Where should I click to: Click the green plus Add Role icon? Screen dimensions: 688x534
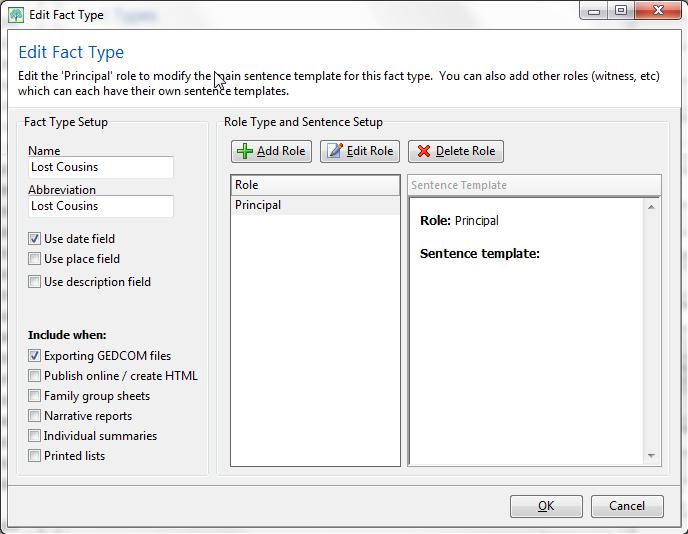(244, 151)
